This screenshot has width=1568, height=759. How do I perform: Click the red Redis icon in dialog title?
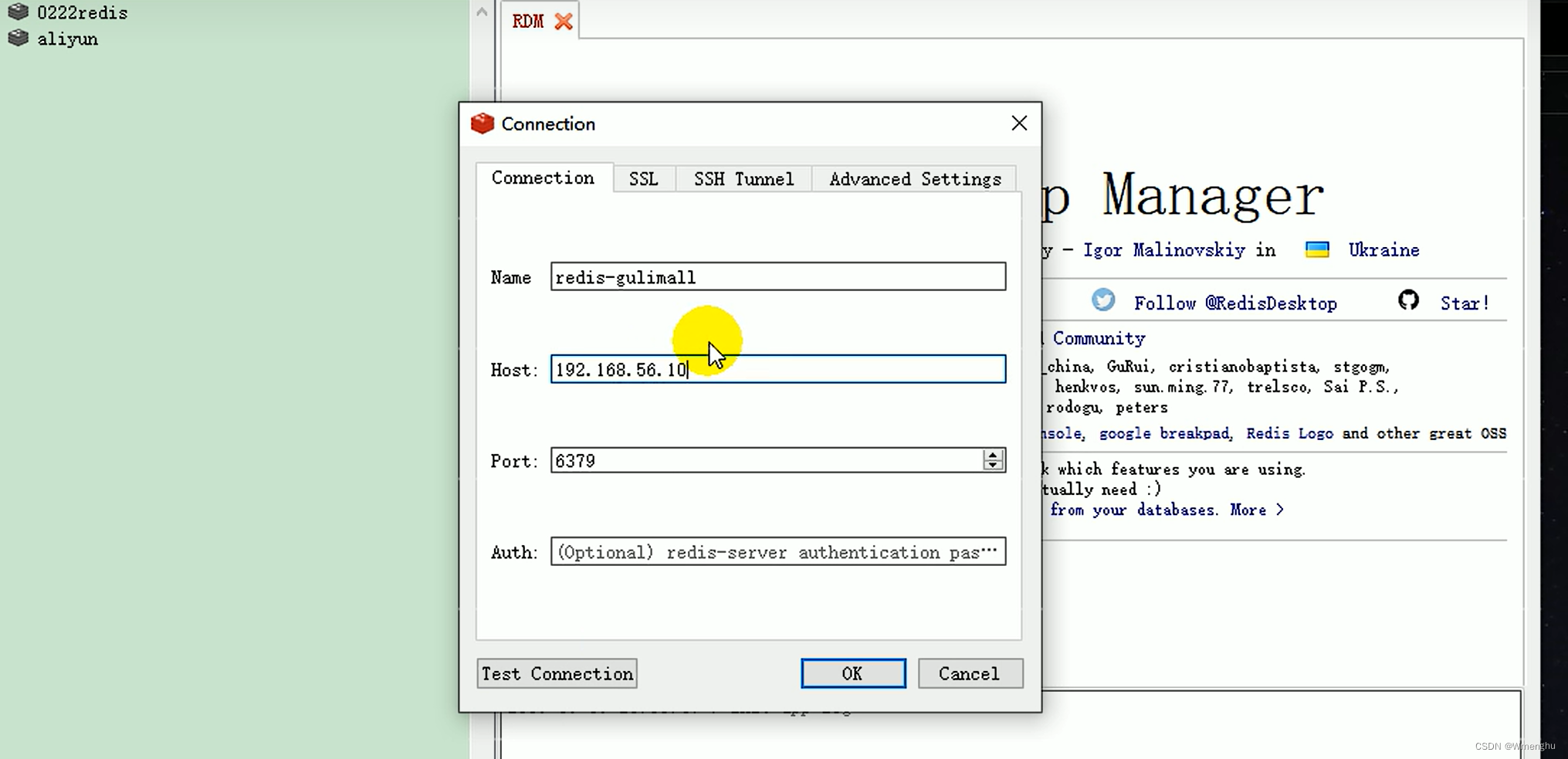tap(483, 124)
